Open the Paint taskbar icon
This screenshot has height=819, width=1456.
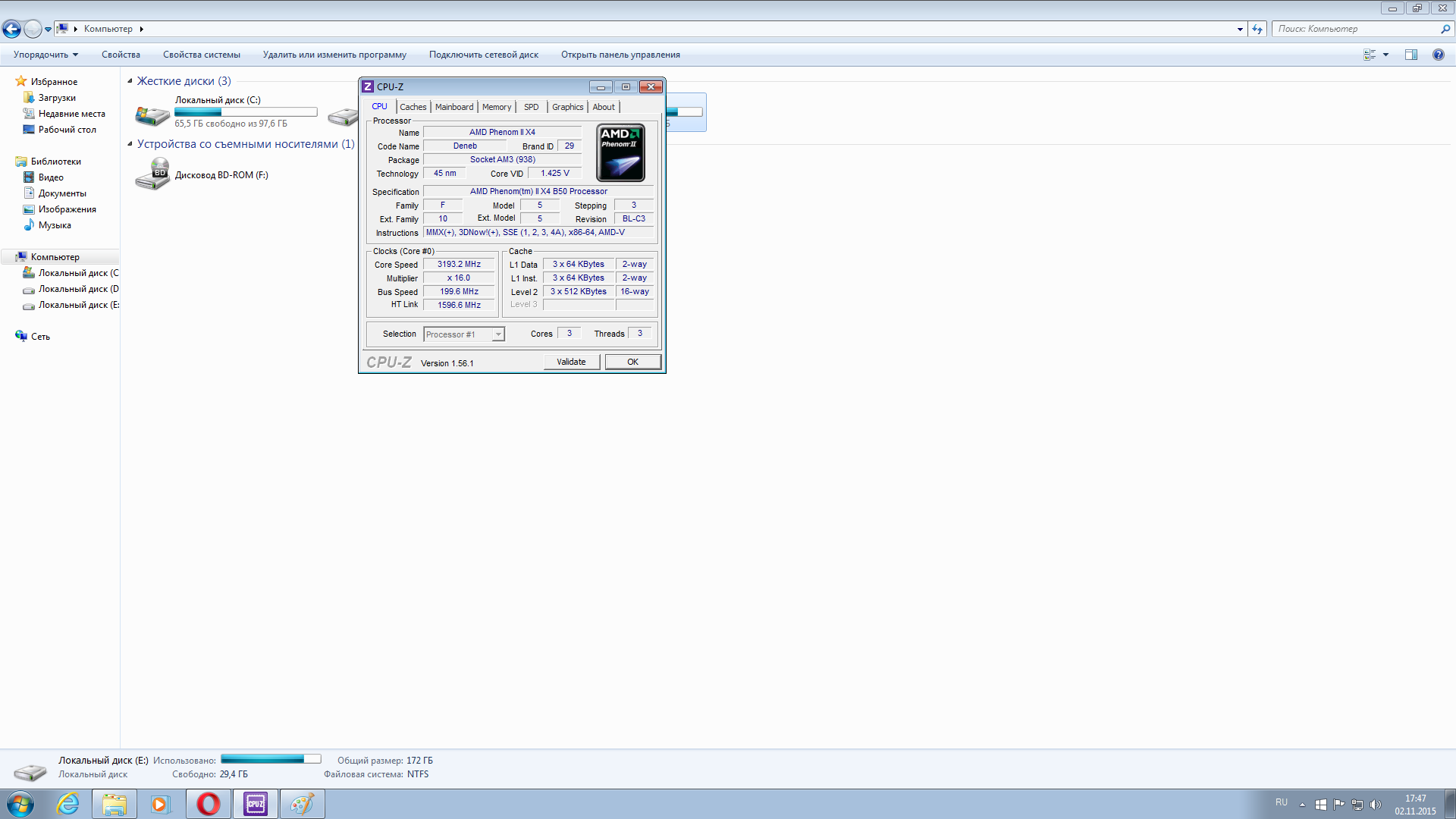point(302,804)
